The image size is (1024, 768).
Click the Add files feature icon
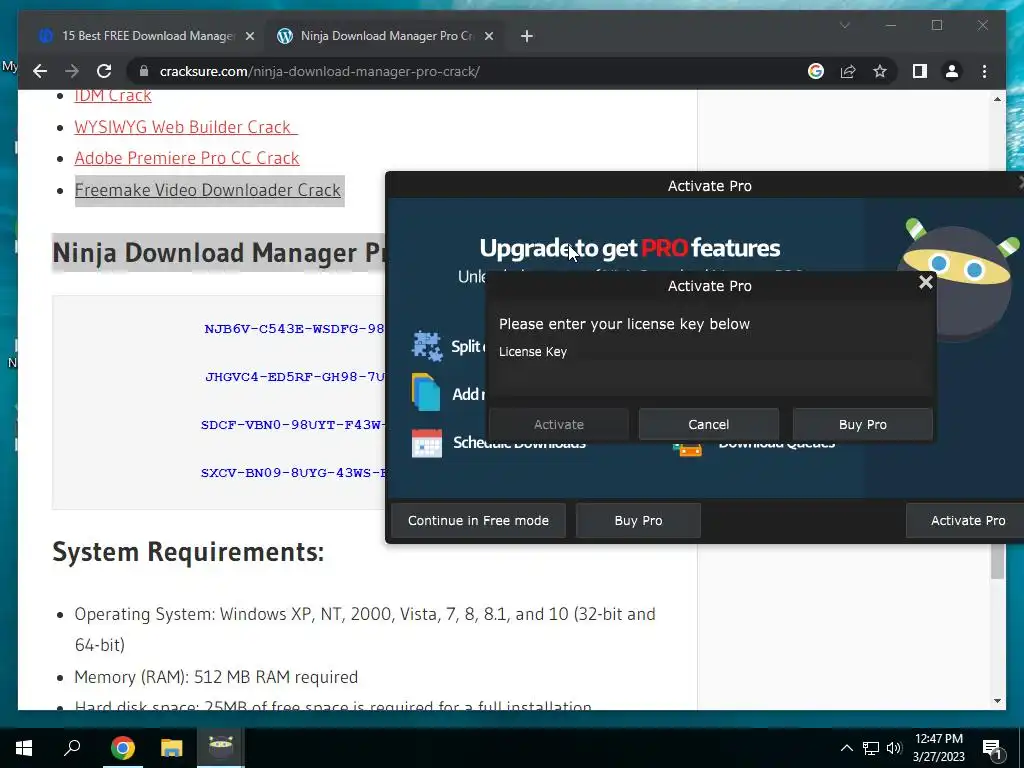(426, 392)
